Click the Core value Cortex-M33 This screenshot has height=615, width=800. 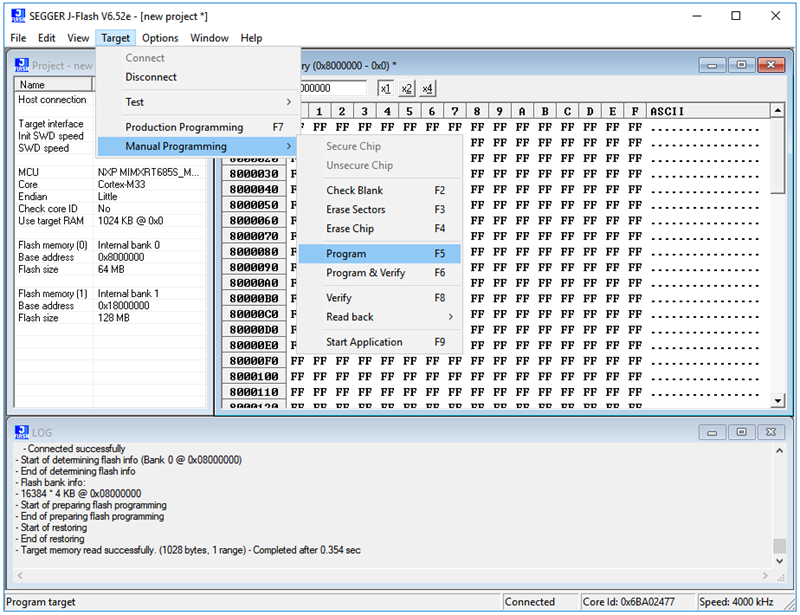pyautogui.click(x=121, y=184)
